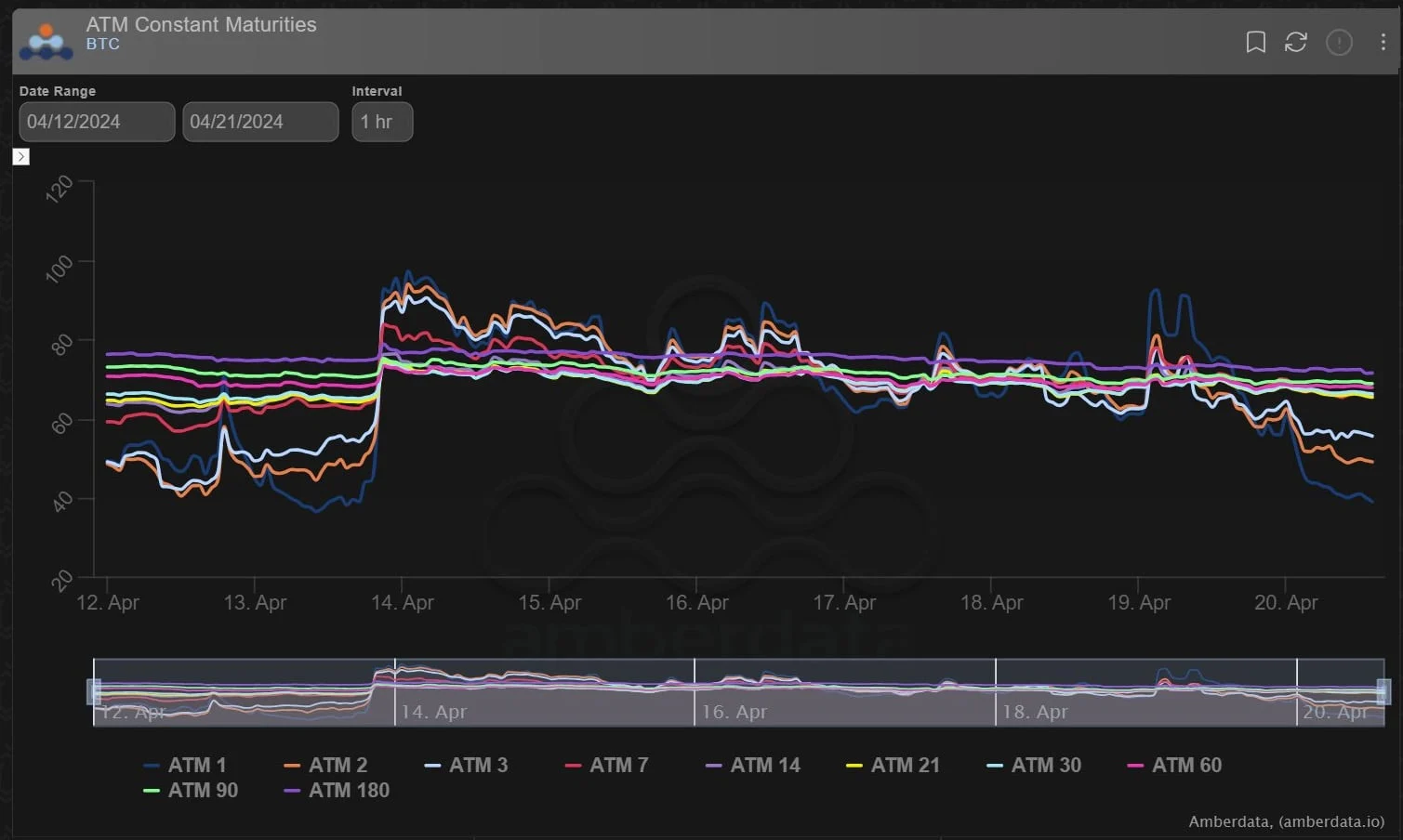Click the Amberdata, (amberdata.io) credit text
This screenshot has height=840, width=1403.
coord(1287,821)
